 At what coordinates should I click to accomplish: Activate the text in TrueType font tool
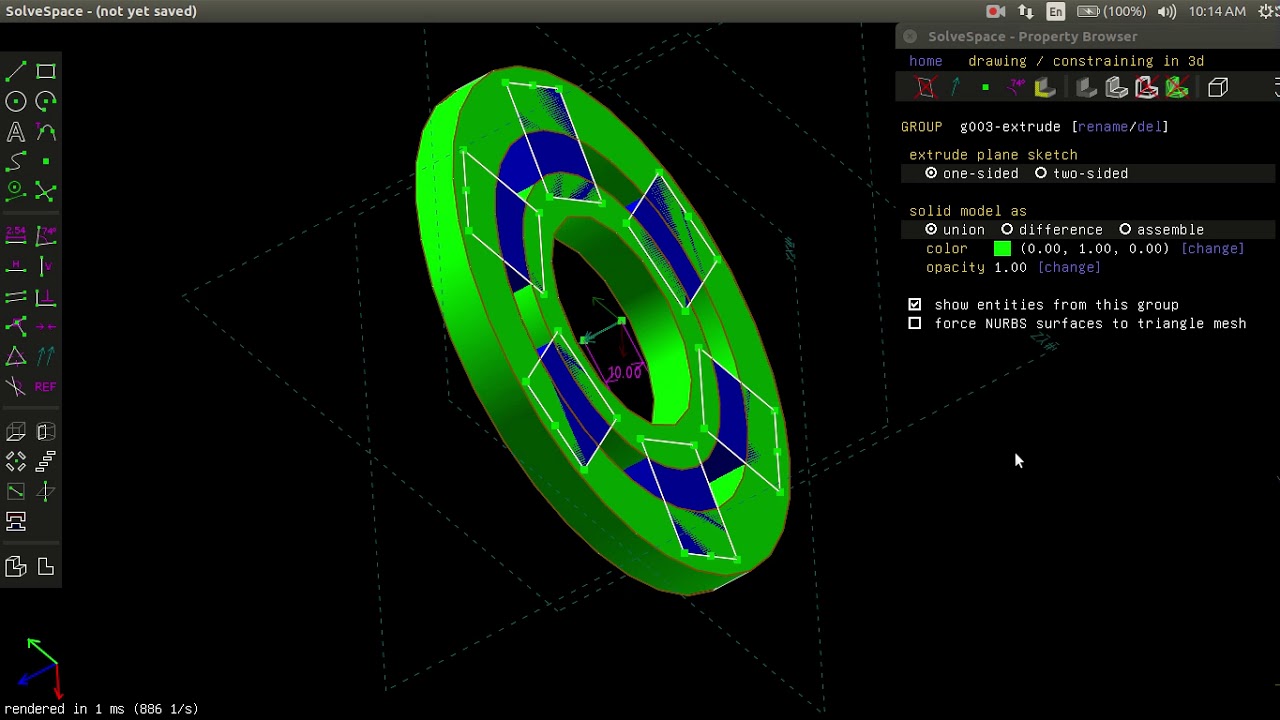click(x=16, y=131)
